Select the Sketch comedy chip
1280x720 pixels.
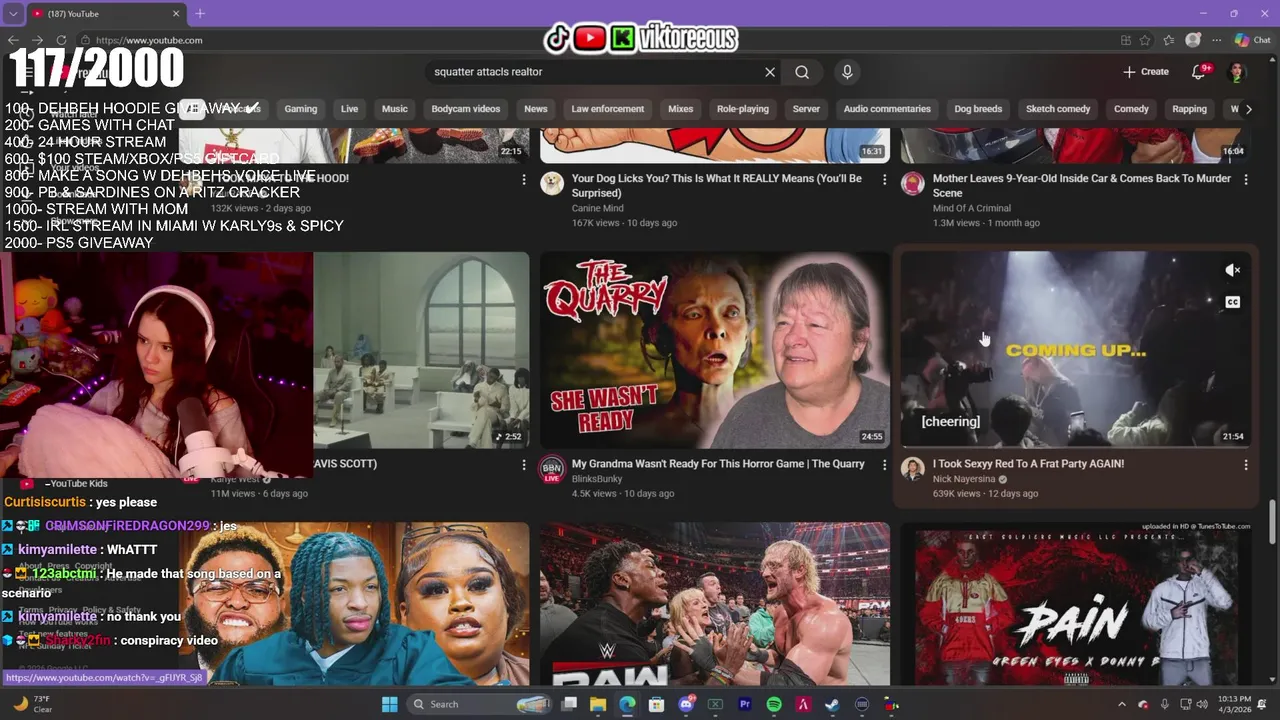1058,109
